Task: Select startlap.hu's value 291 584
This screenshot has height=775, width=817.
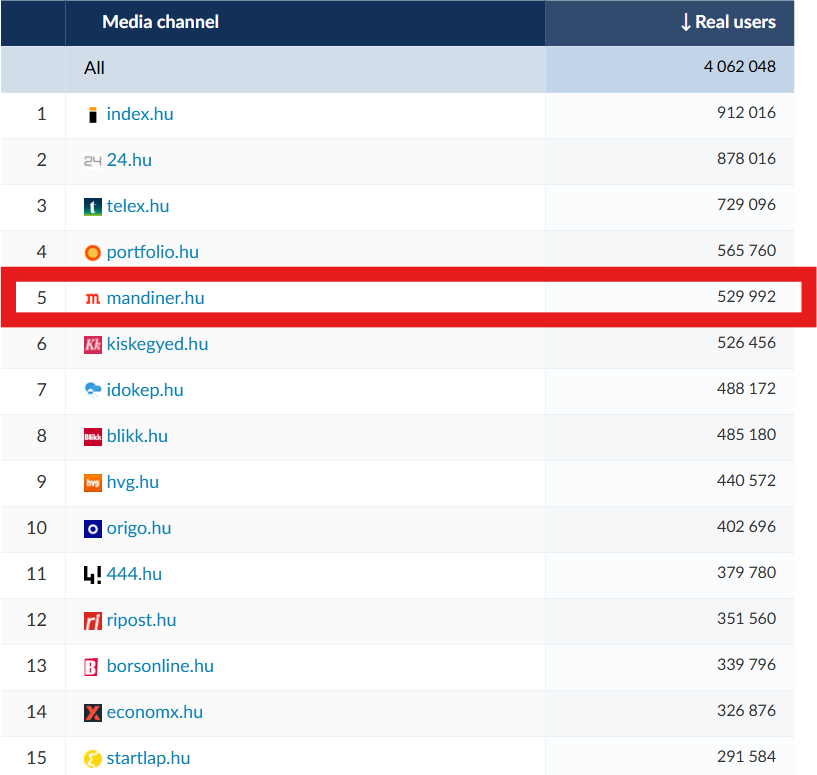Action: pyautogui.click(x=746, y=756)
